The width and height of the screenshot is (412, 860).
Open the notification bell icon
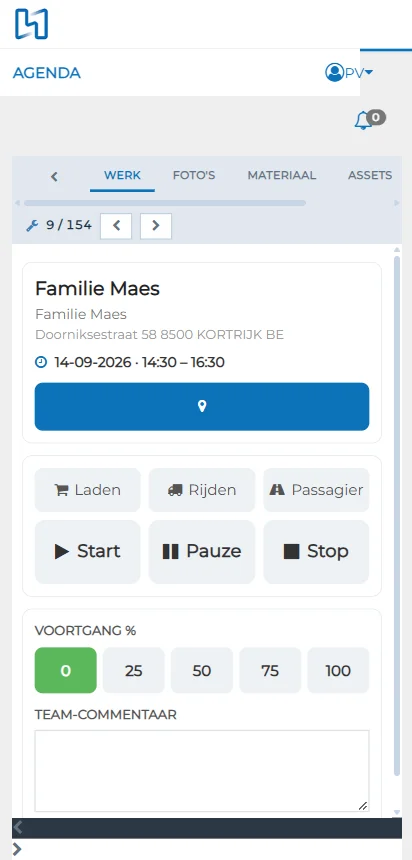tap(363, 121)
